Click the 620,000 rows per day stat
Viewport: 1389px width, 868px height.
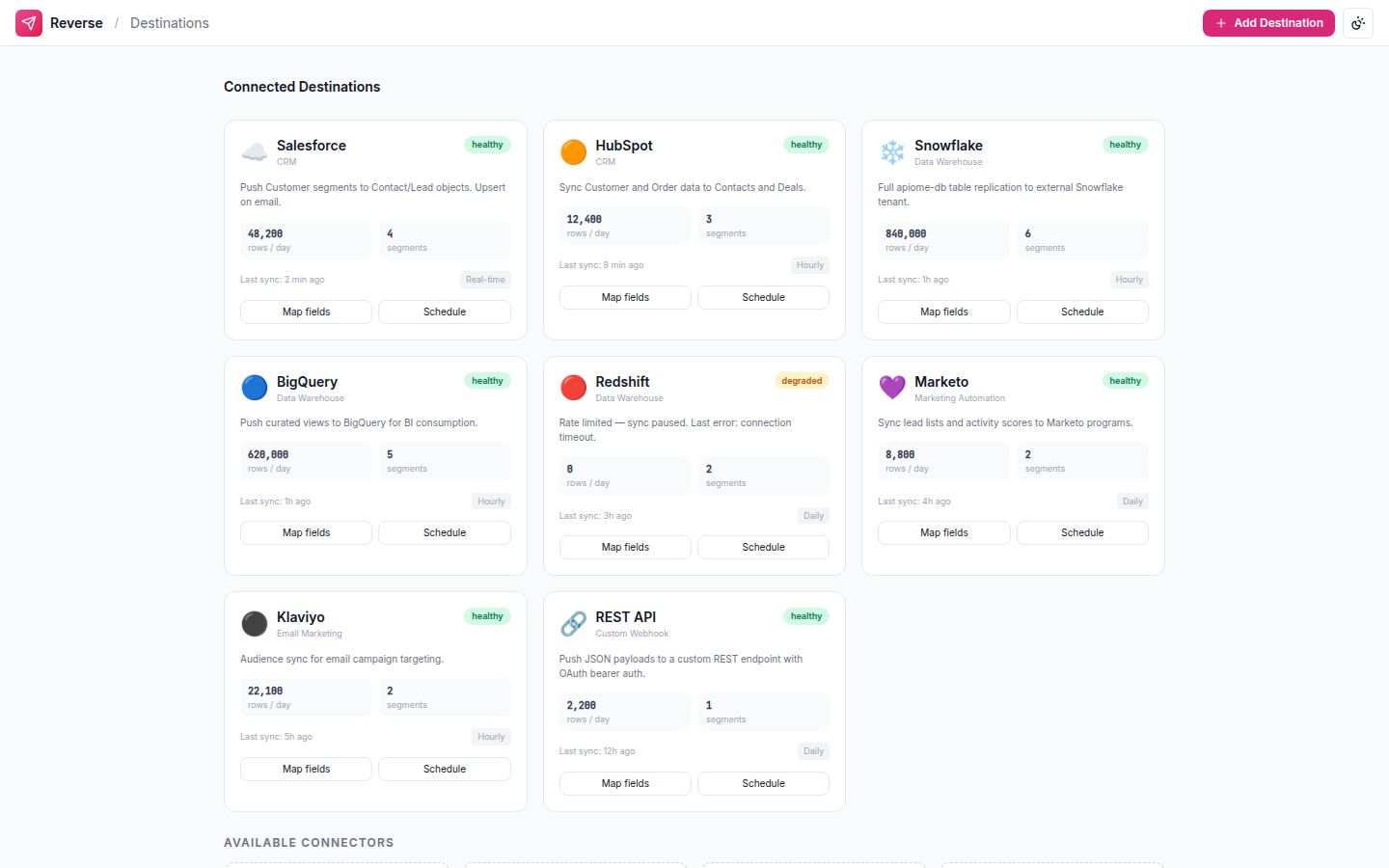306,461
